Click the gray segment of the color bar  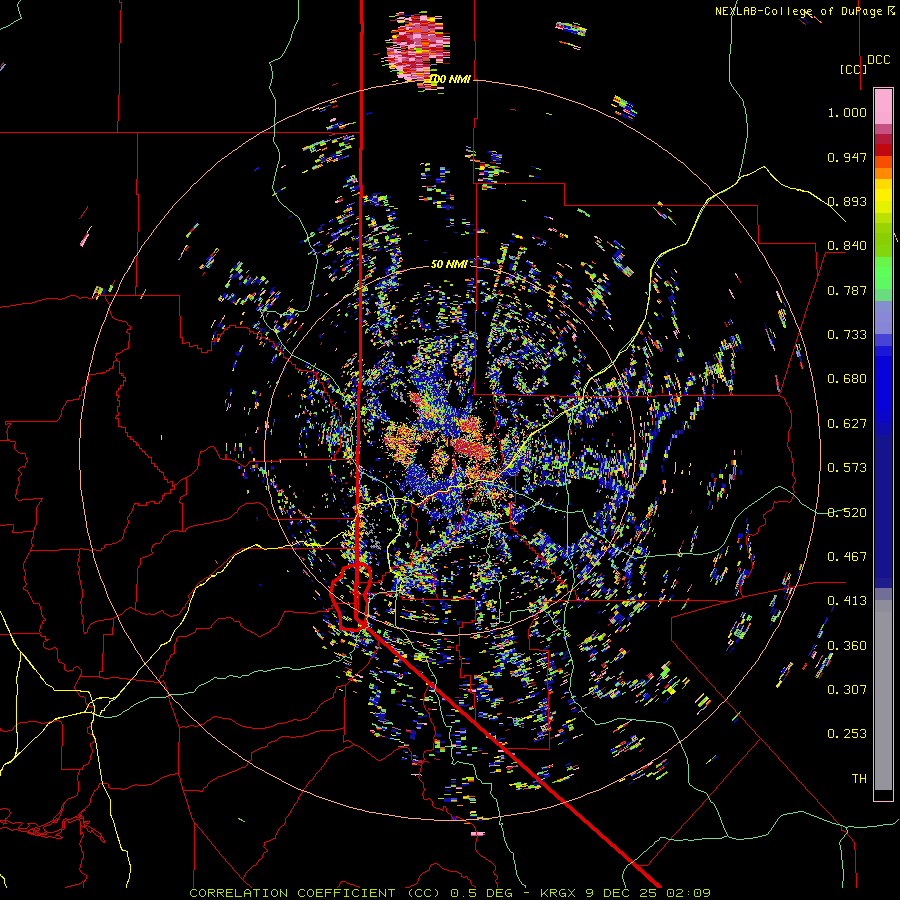pyautogui.click(x=883, y=695)
